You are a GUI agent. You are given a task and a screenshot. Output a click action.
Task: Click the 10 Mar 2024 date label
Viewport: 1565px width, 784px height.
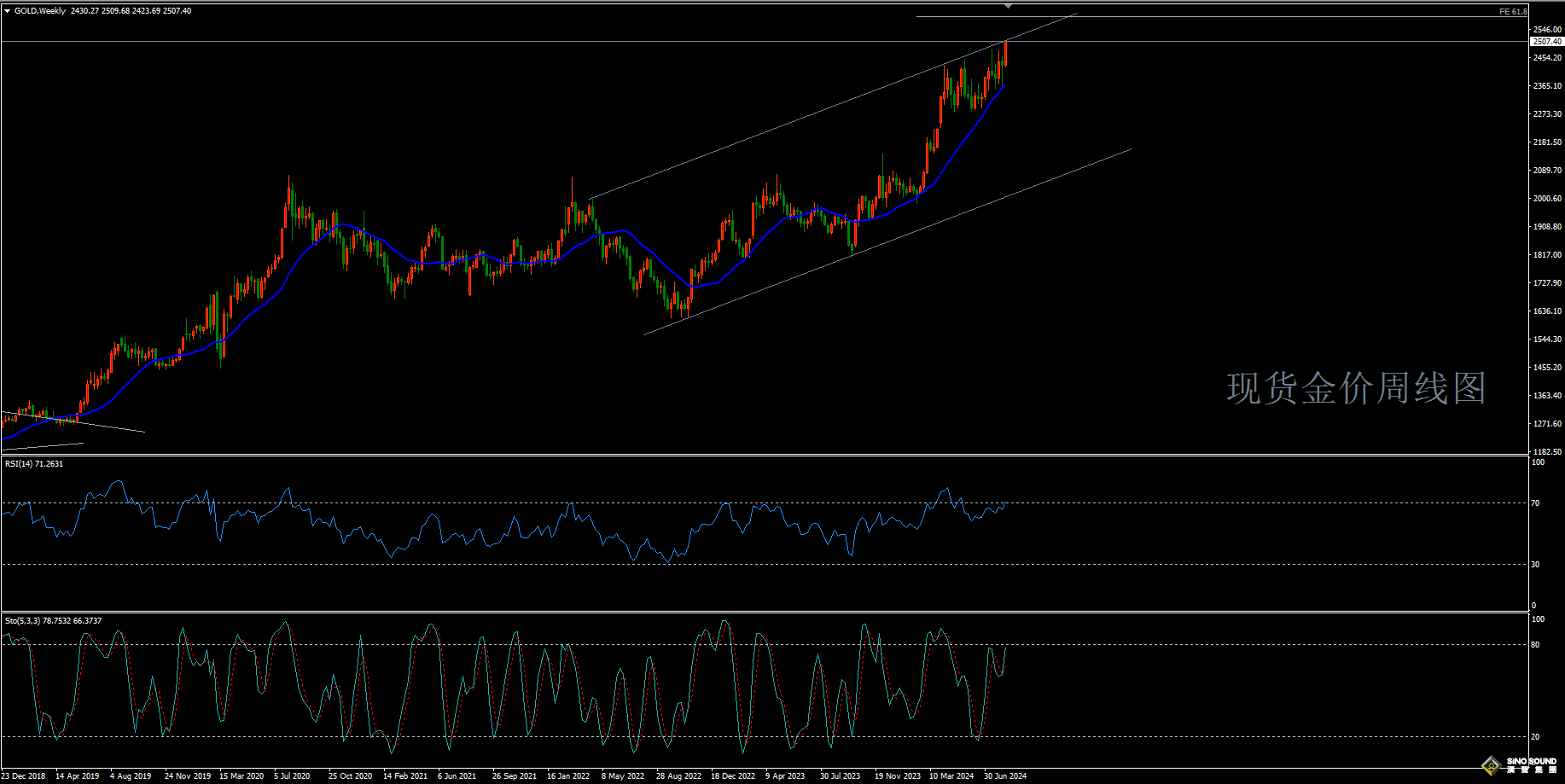[x=951, y=776]
